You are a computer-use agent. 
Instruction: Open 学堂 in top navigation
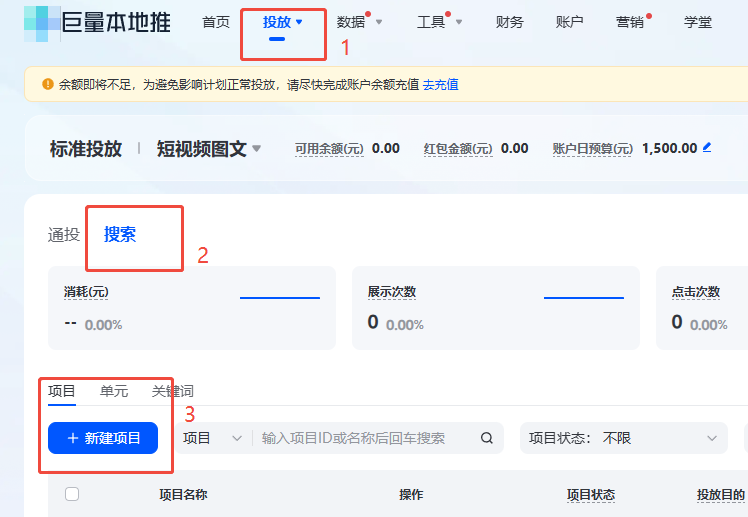click(x=698, y=22)
